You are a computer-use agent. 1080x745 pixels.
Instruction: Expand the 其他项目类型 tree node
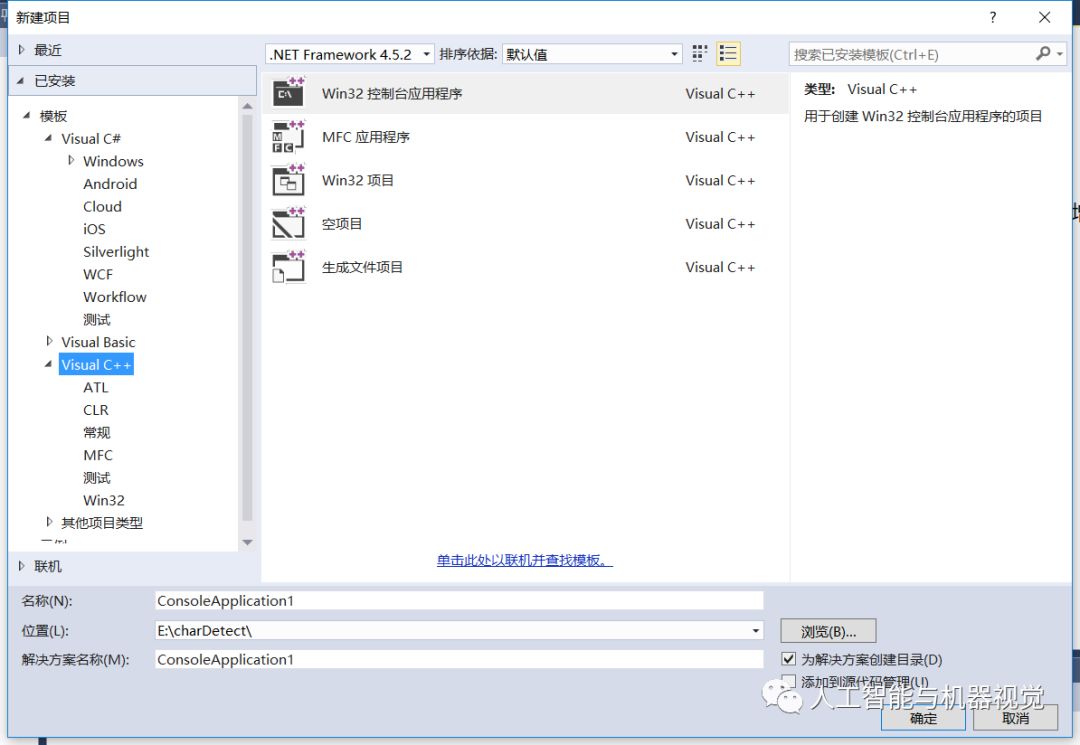(x=49, y=522)
